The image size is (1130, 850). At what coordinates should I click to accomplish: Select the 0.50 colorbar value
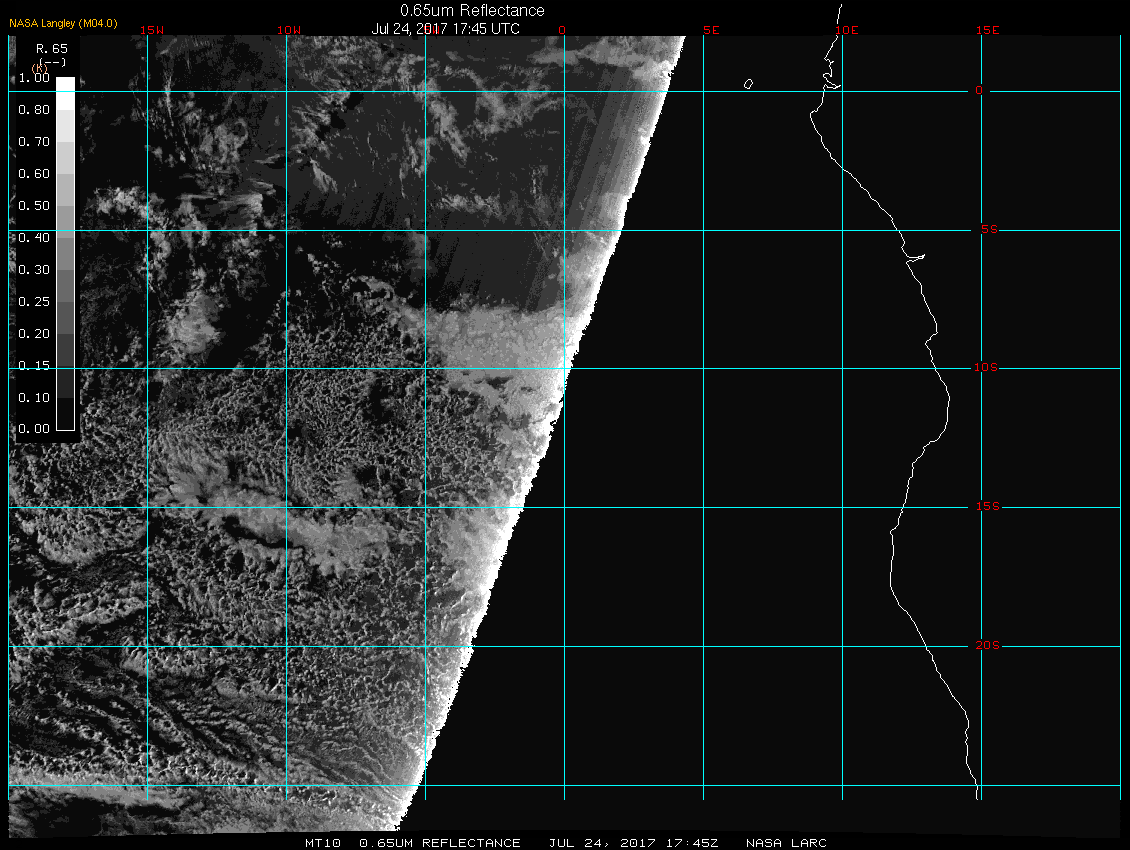tap(34, 205)
